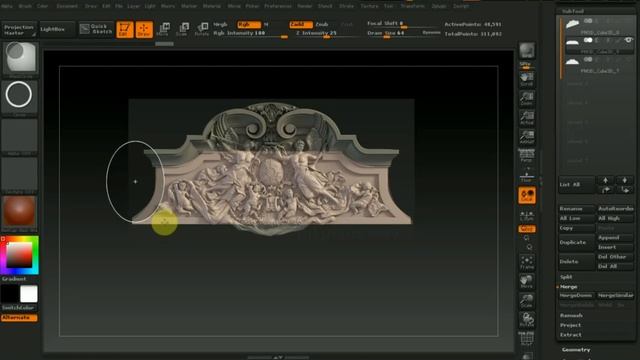Click the SwitchColor button
Image resolution: width=640 pixels, height=360 pixels.
pyautogui.click(x=18, y=308)
